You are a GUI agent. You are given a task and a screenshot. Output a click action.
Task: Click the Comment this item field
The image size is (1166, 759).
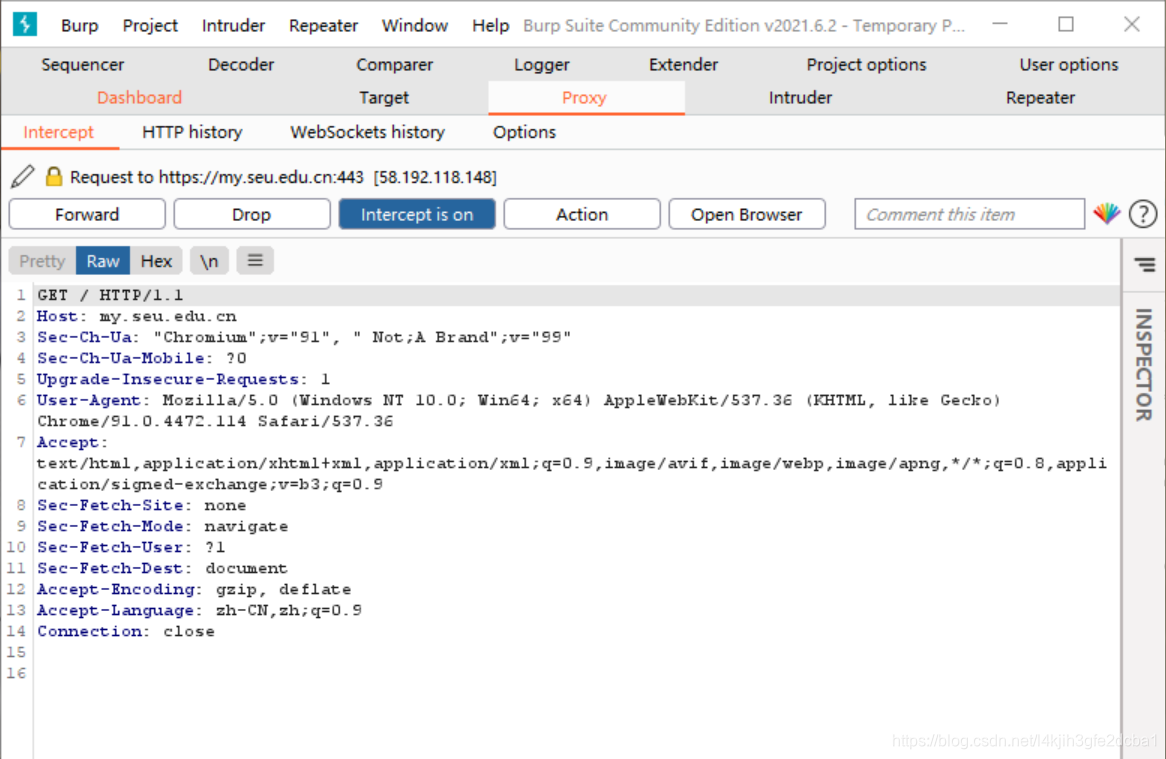pyautogui.click(x=969, y=214)
